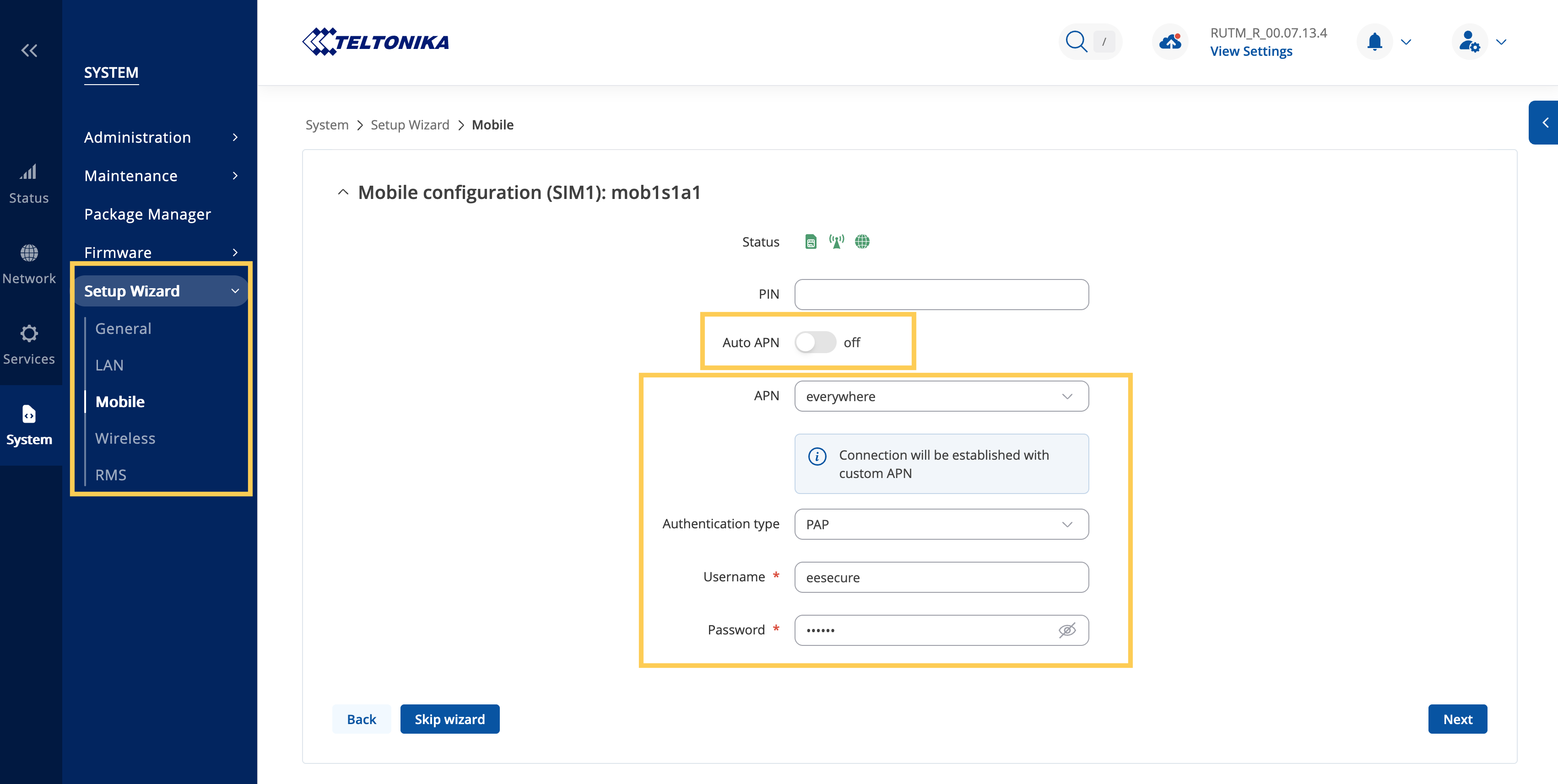1558x784 pixels.
Task: Click the Skip wizard button
Action: 449,720
